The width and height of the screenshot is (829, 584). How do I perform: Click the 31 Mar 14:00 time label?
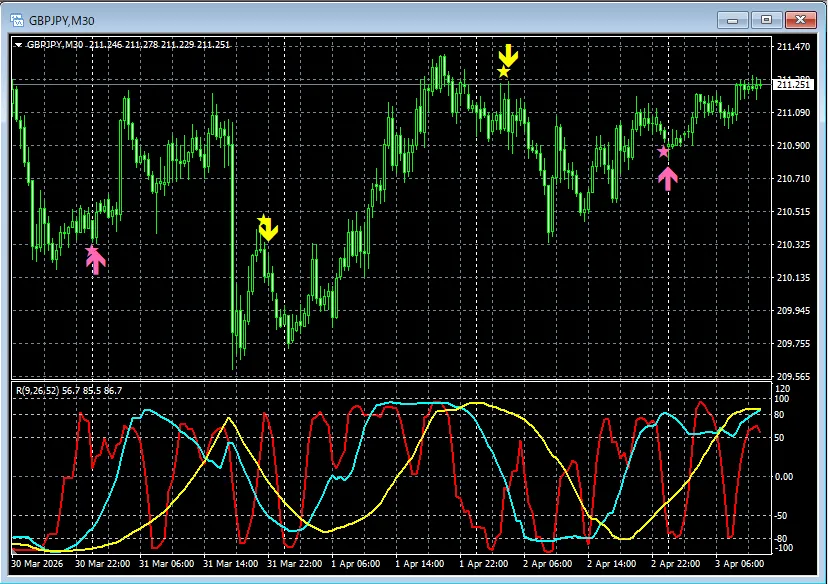pos(231,563)
